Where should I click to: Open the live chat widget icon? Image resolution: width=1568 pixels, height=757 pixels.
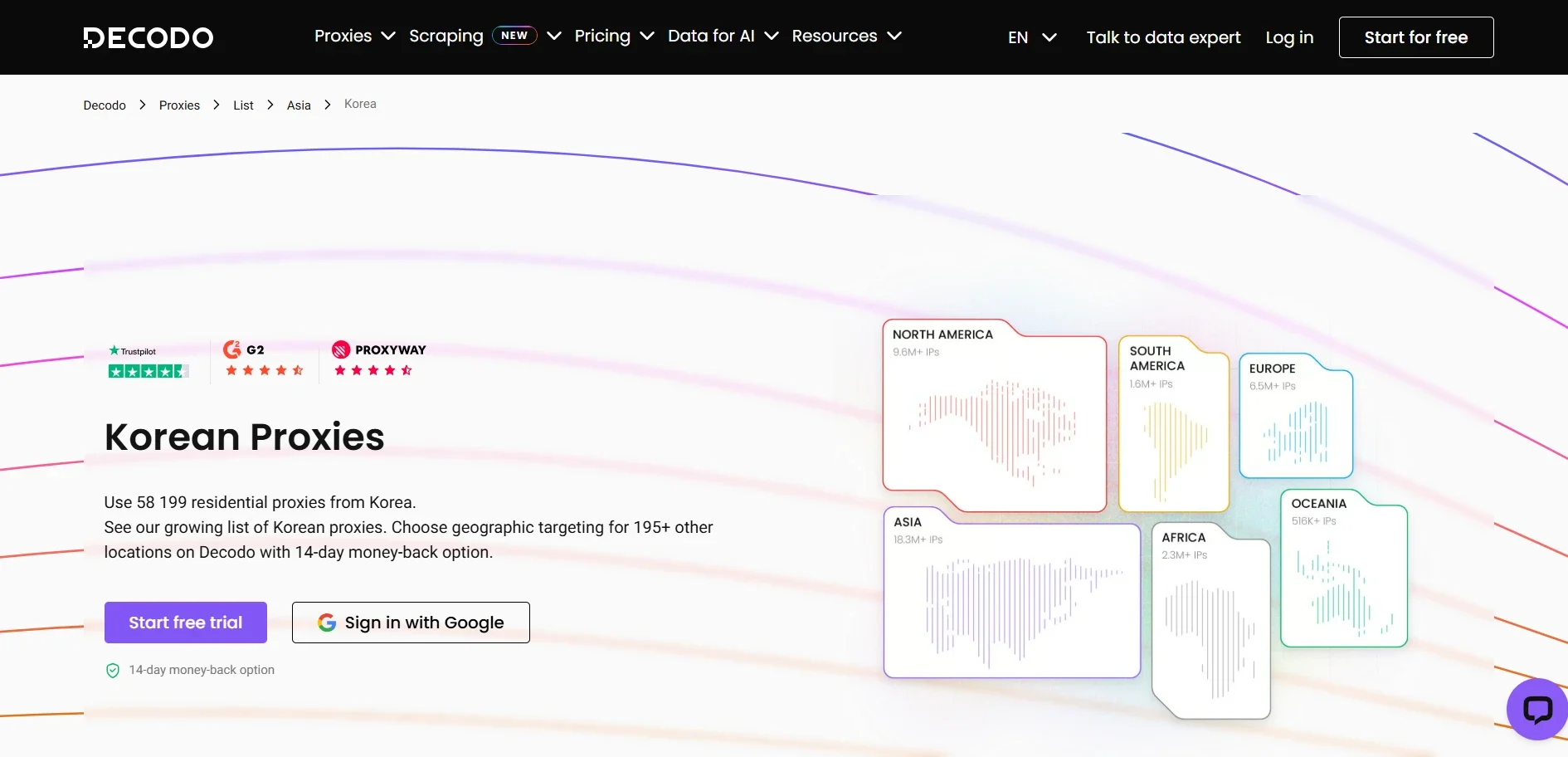pyautogui.click(x=1537, y=709)
